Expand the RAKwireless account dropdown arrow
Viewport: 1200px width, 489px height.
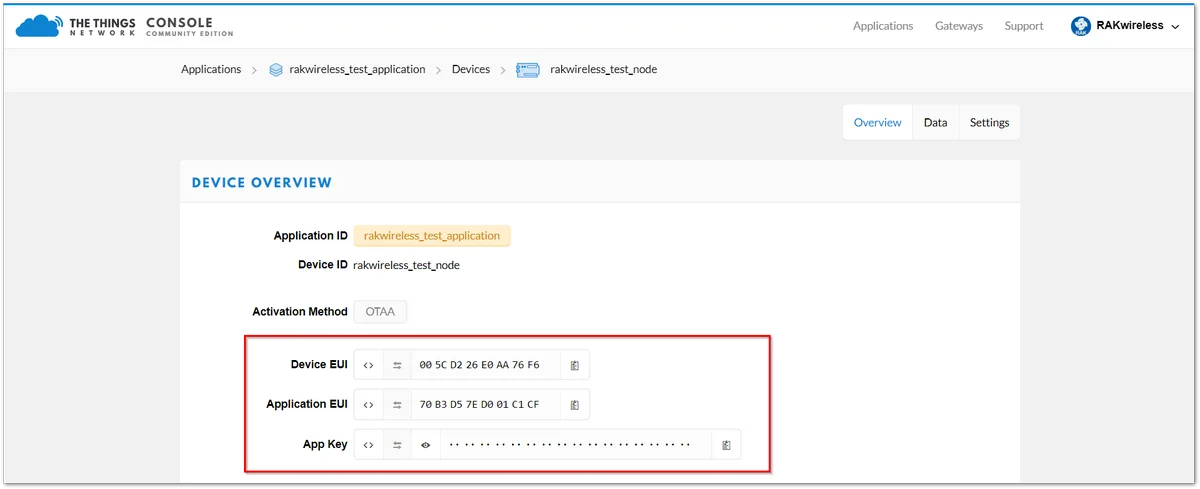(1175, 27)
